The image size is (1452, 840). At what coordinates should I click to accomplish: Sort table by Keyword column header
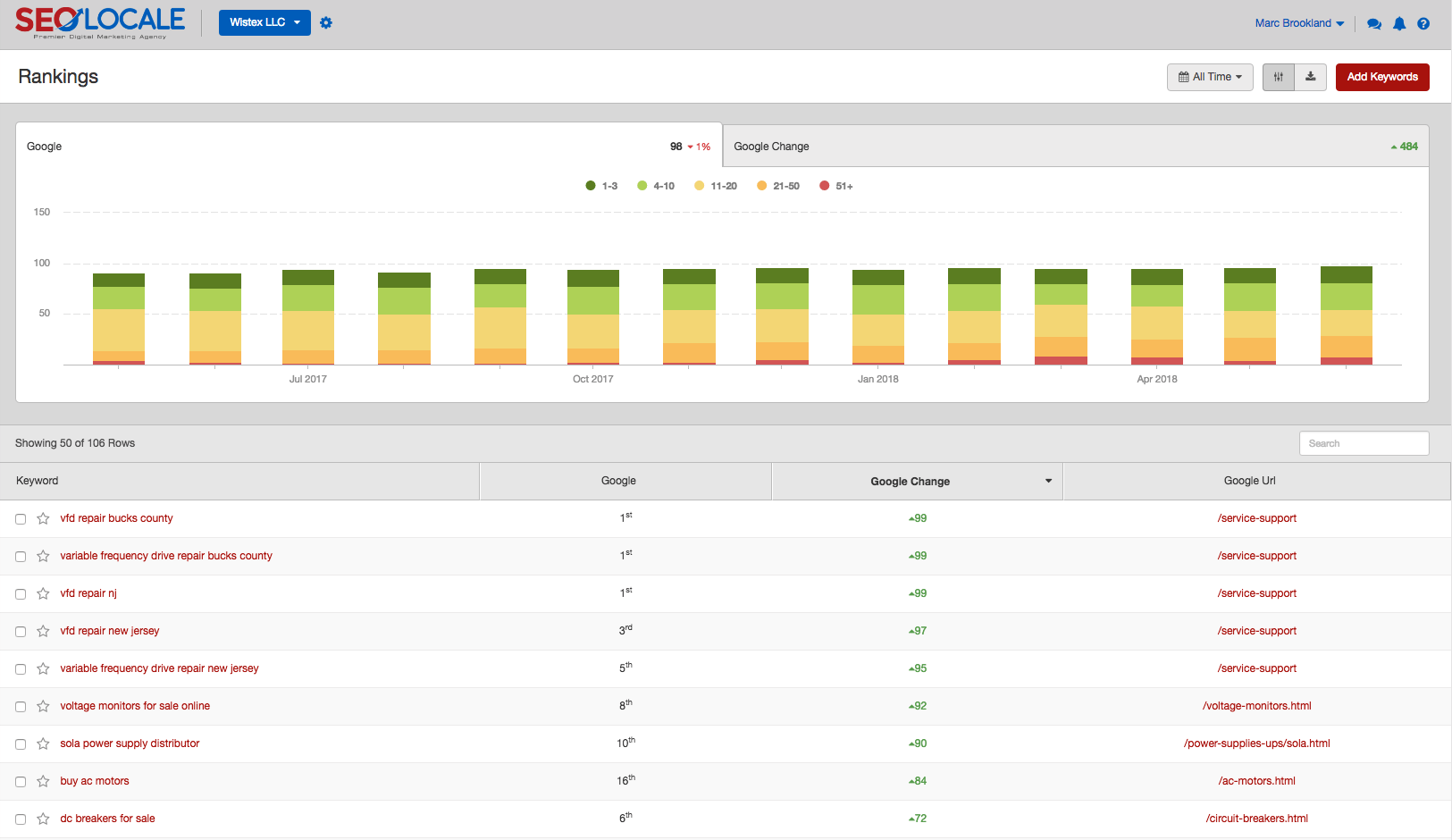coord(239,481)
